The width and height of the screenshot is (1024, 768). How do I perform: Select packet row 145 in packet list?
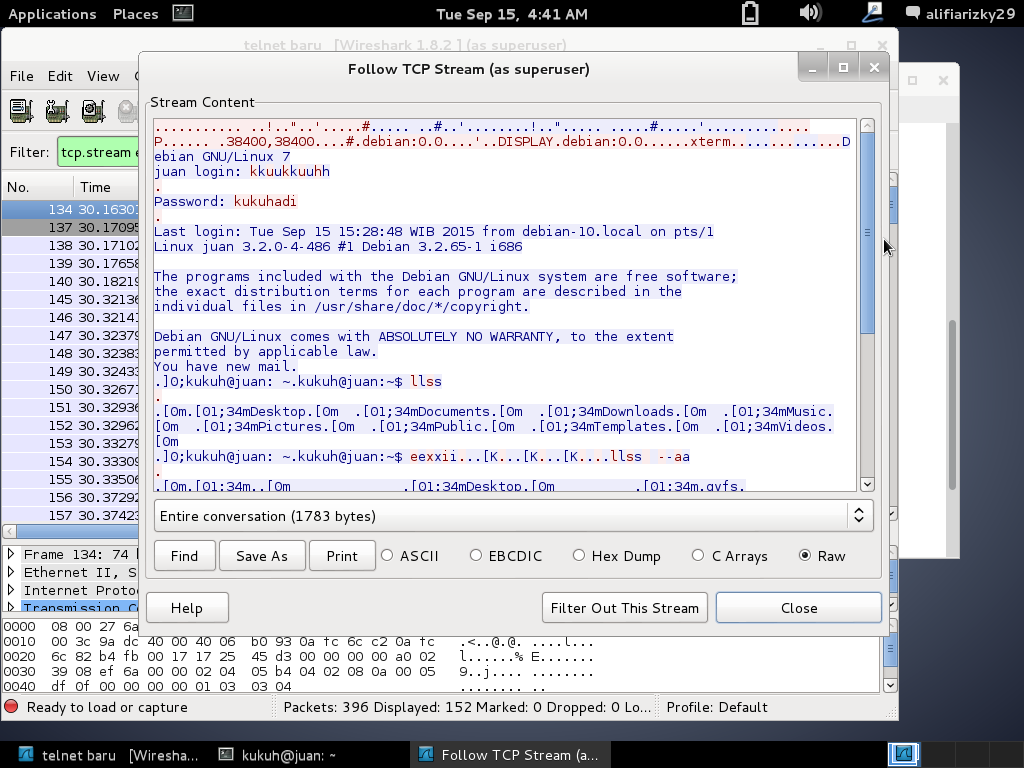(71, 299)
